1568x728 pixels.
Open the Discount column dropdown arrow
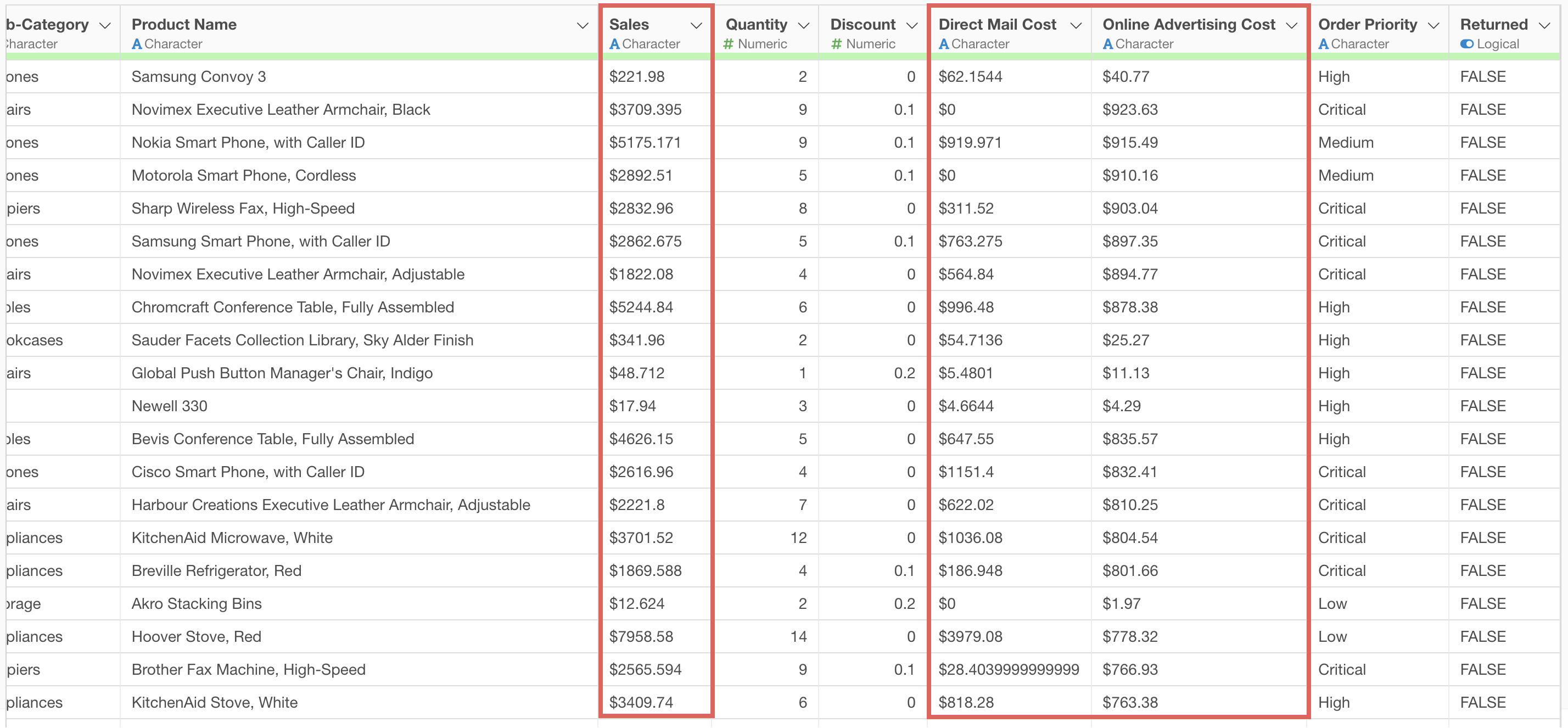click(911, 26)
